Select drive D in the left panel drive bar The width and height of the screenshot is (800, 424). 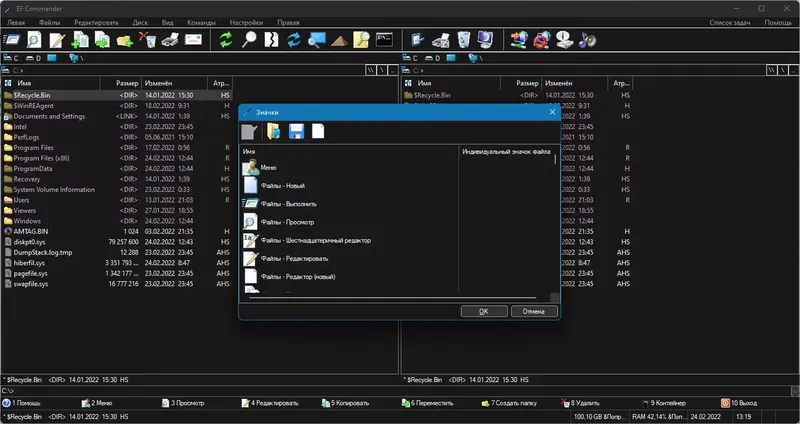coord(34,58)
